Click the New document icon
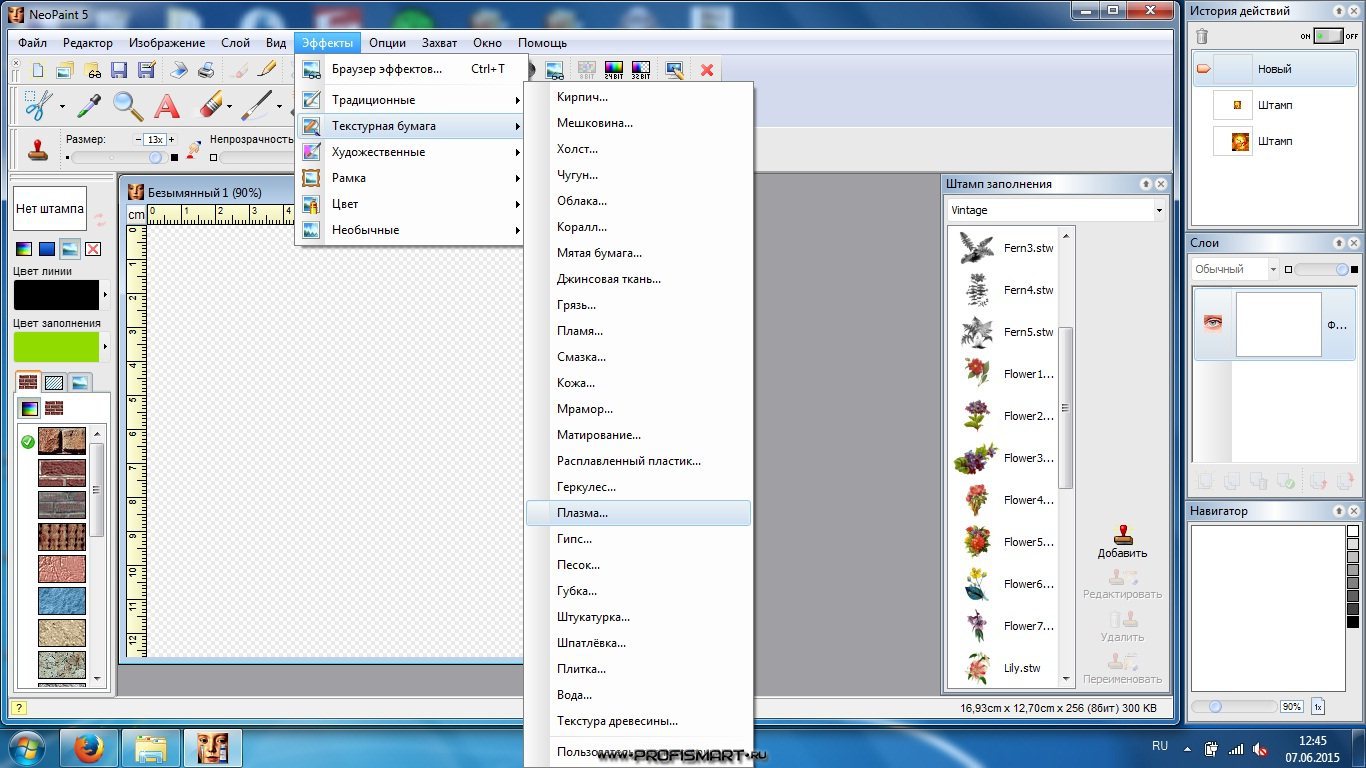Image resolution: width=1366 pixels, height=768 pixels. click(x=38, y=70)
